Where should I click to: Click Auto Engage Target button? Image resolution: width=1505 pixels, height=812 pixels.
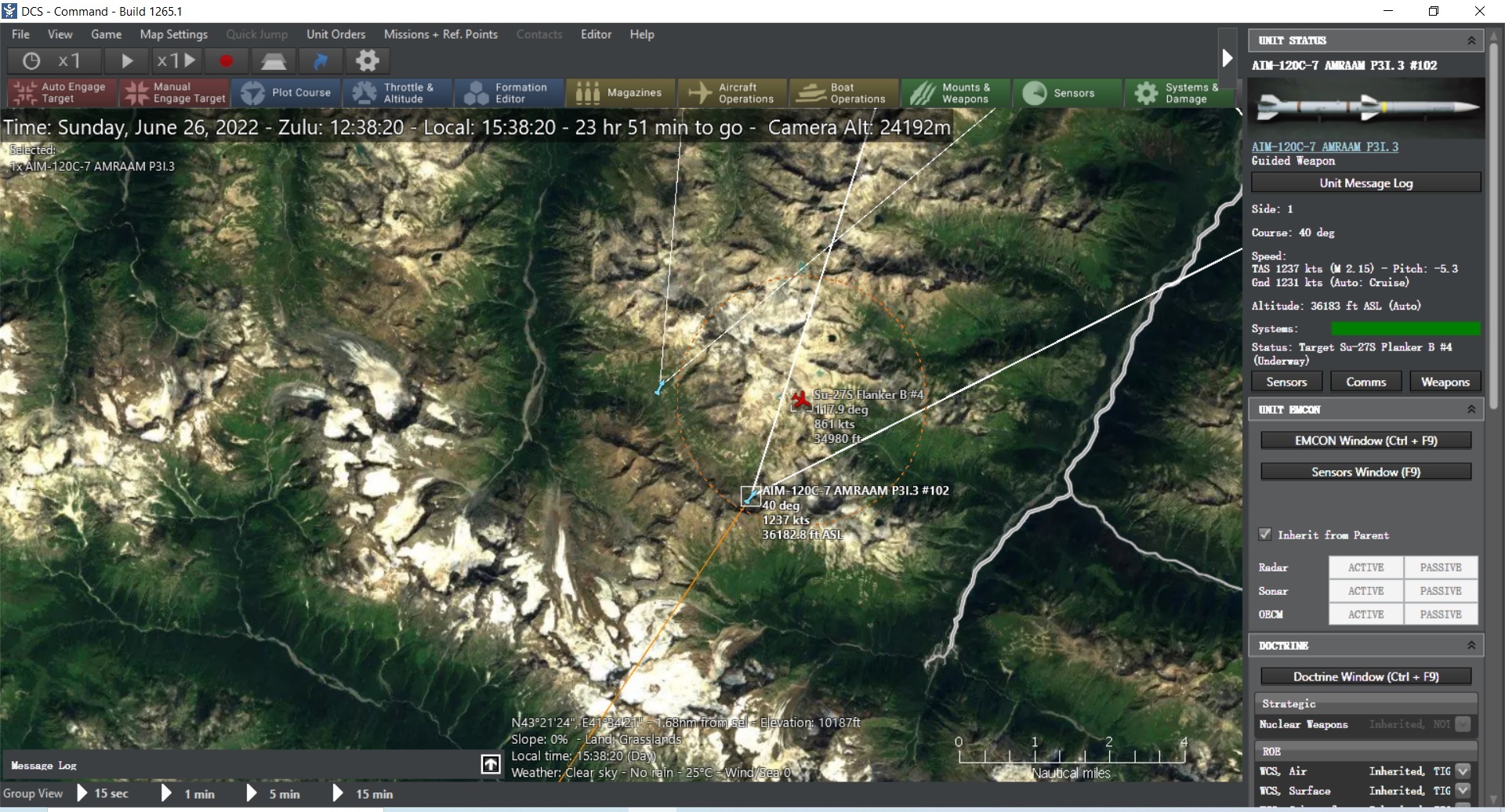pos(62,92)
